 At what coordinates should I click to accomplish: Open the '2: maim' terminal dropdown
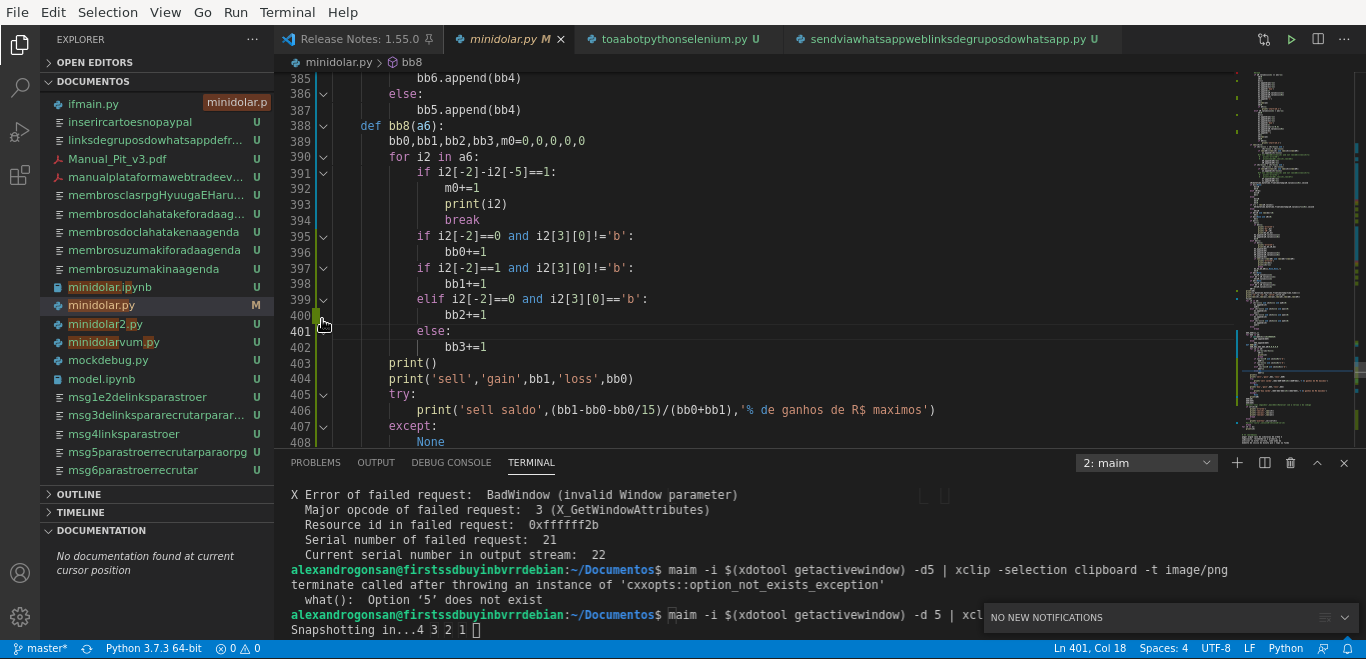1146,463
